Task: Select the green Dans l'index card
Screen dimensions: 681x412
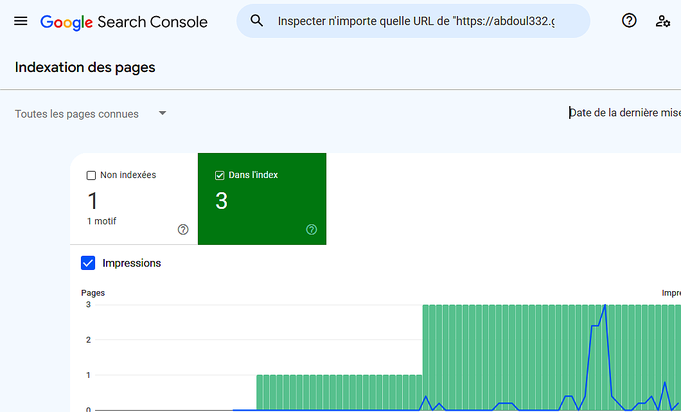Action: 262,199
